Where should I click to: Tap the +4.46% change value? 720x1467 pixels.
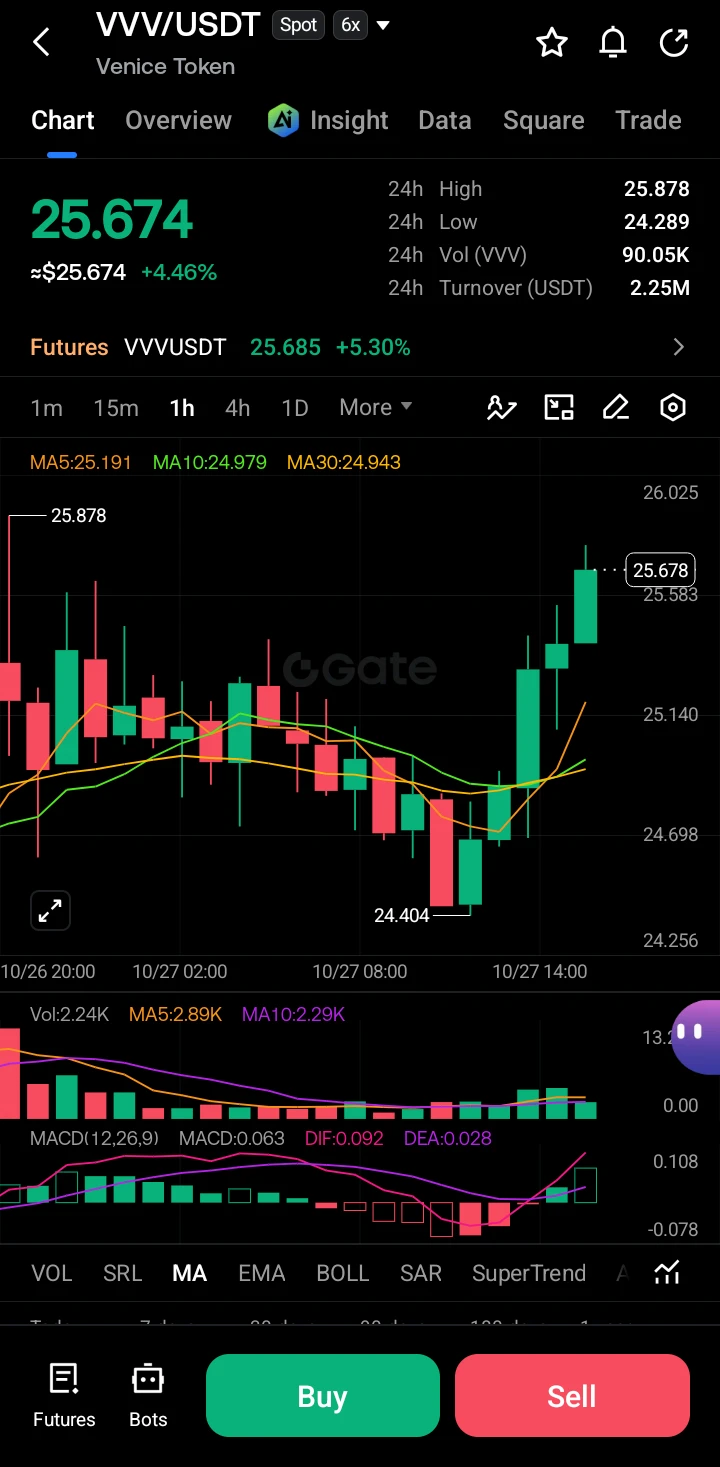point(179,272)
